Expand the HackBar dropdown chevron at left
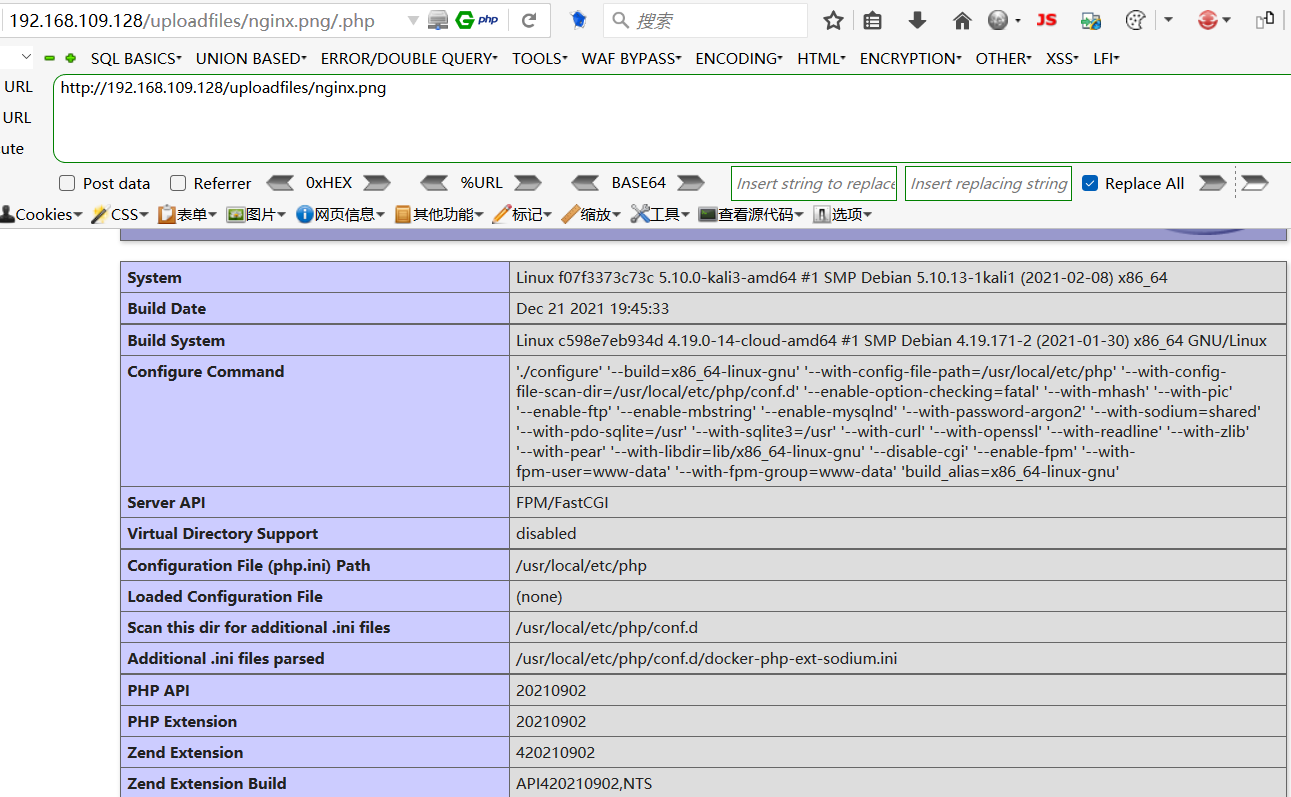The height and width of the screenshot is (797, 1291). [26, 58]
